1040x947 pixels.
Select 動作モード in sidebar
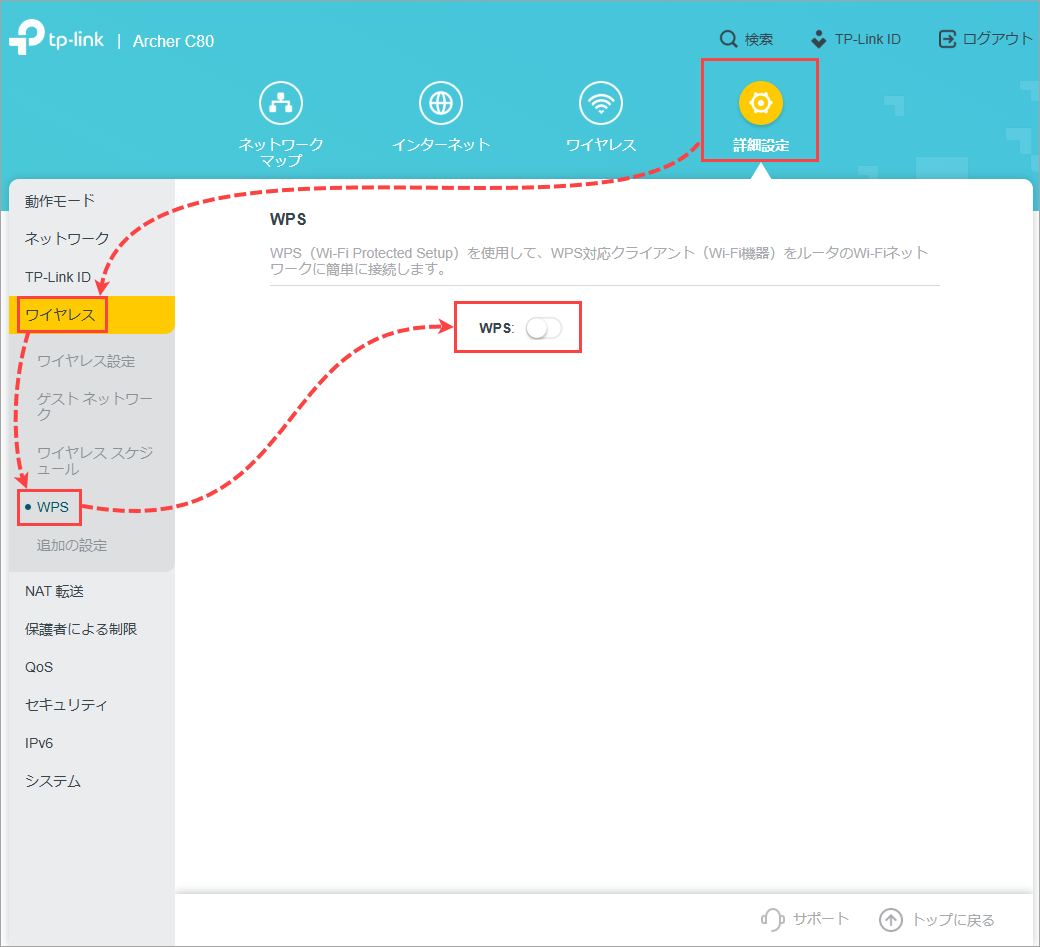click(x=60, y=200)
